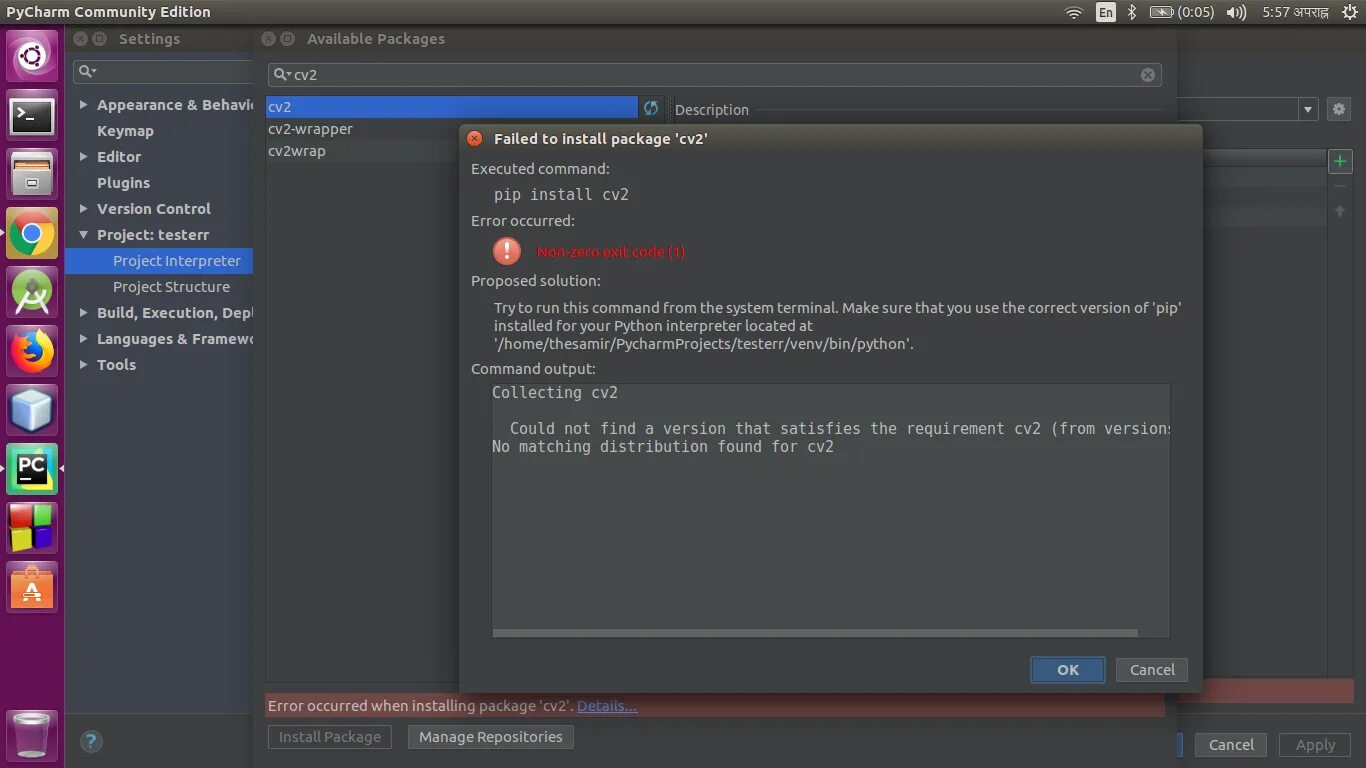Open Trash bin in dock
This screenshot has width=1366, height=768.
point(32,735)
